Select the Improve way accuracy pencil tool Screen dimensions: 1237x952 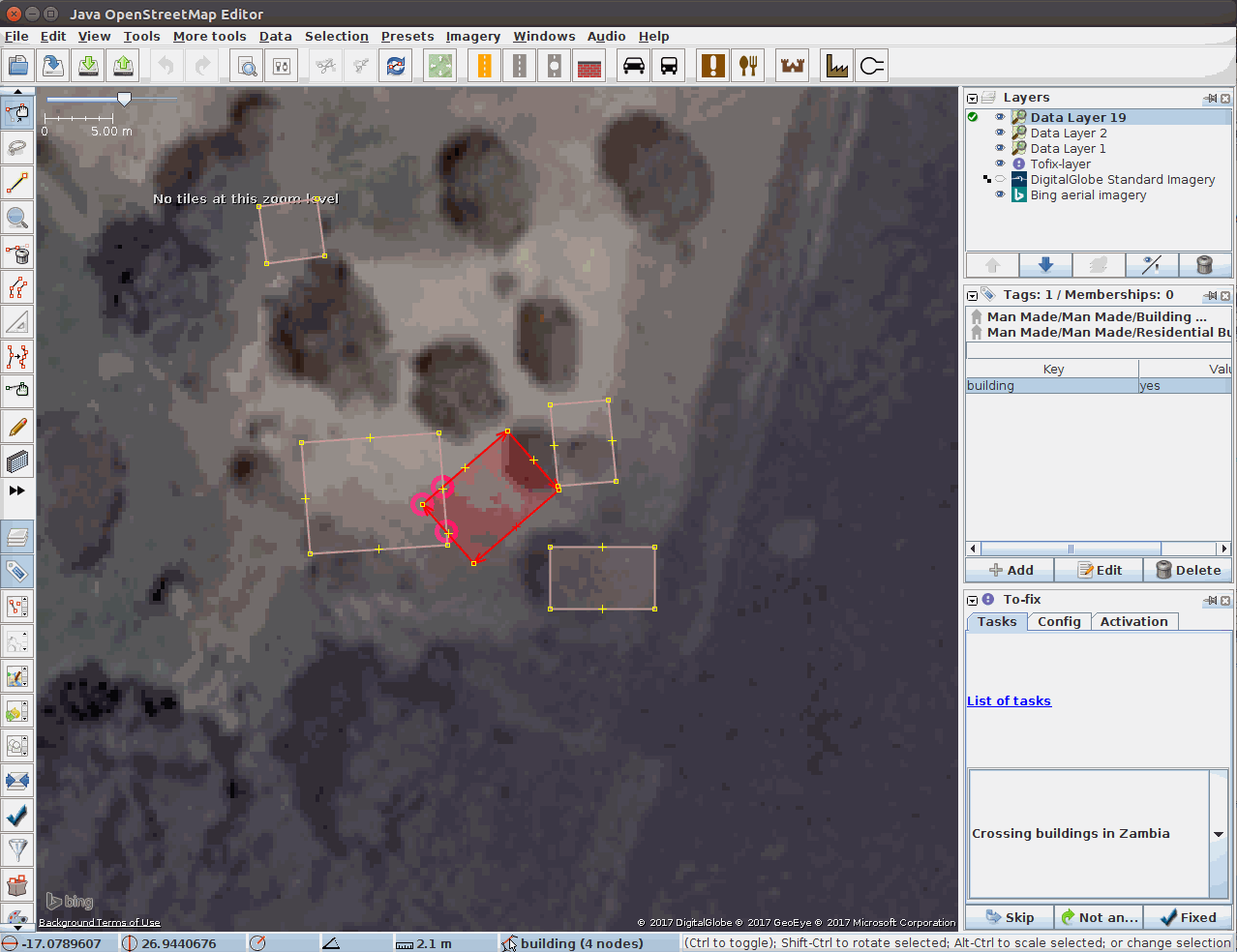tap(17, 427)
